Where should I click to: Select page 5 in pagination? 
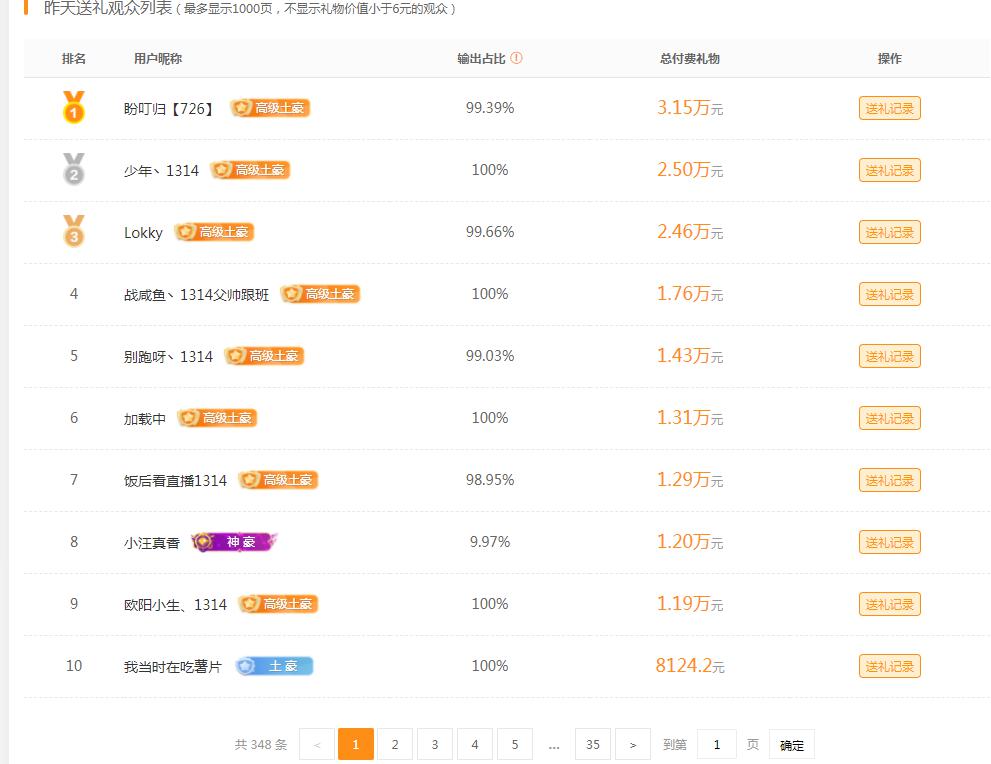pos(515,744)
